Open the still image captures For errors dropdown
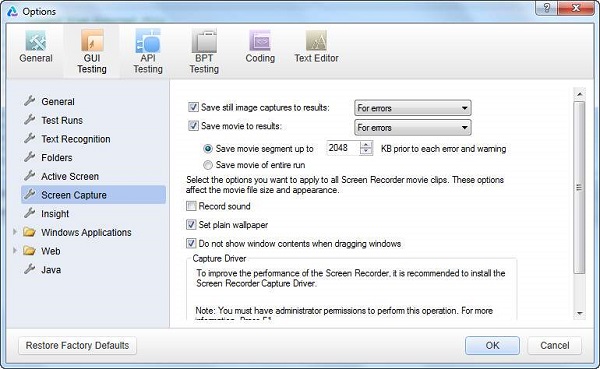 (412, 108)
